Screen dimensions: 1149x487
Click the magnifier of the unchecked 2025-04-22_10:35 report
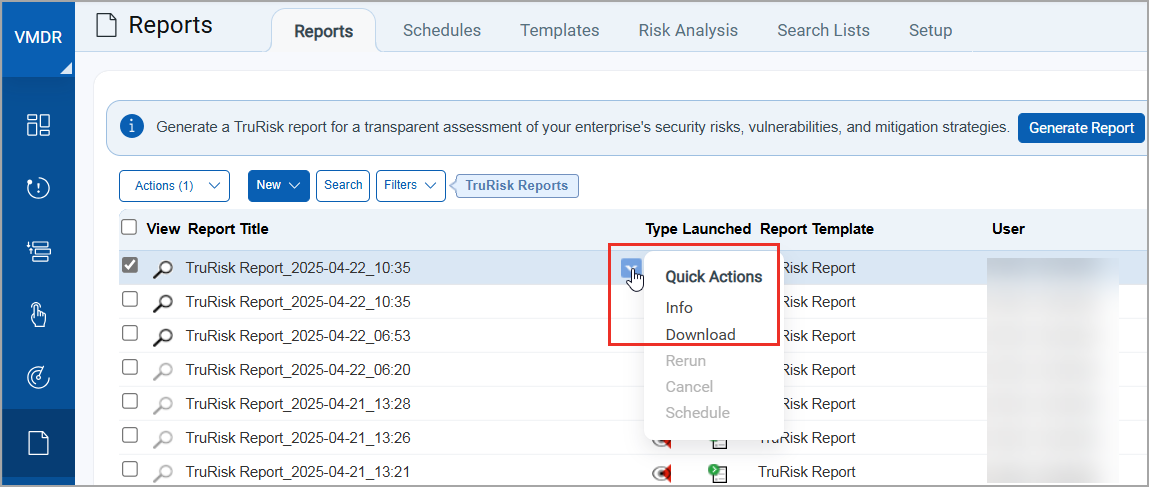click(163, 302)
